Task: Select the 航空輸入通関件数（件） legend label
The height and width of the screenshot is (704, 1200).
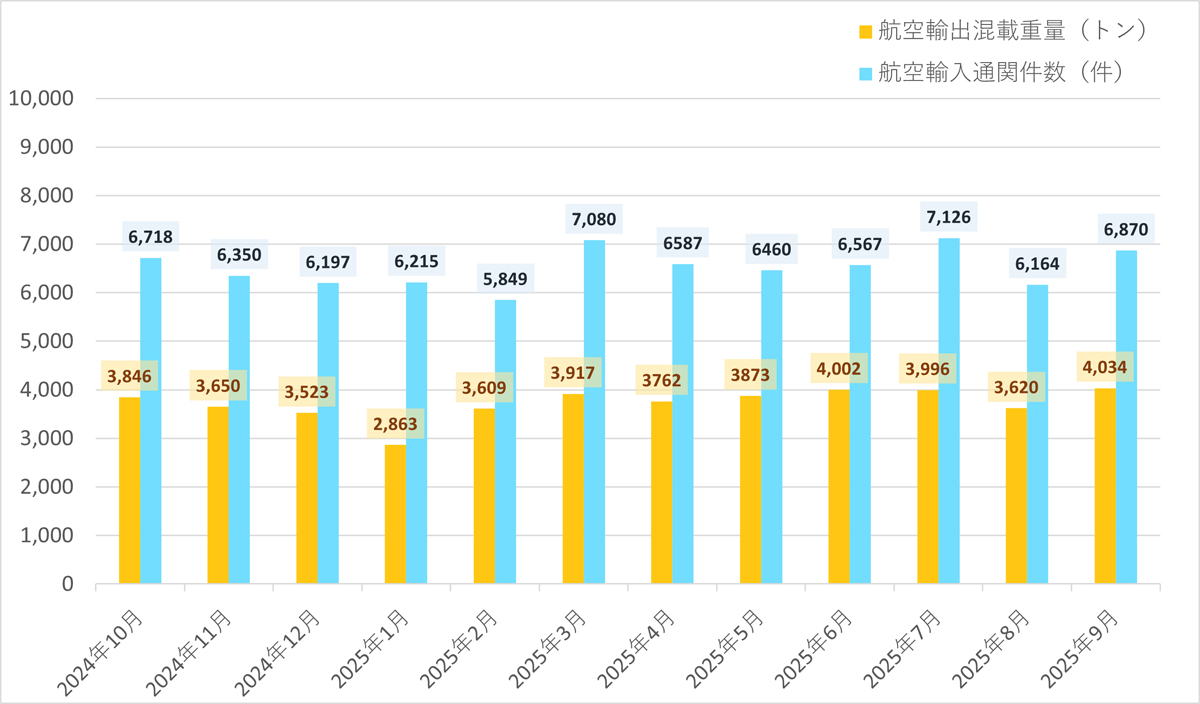Action: coord(1000,73)
